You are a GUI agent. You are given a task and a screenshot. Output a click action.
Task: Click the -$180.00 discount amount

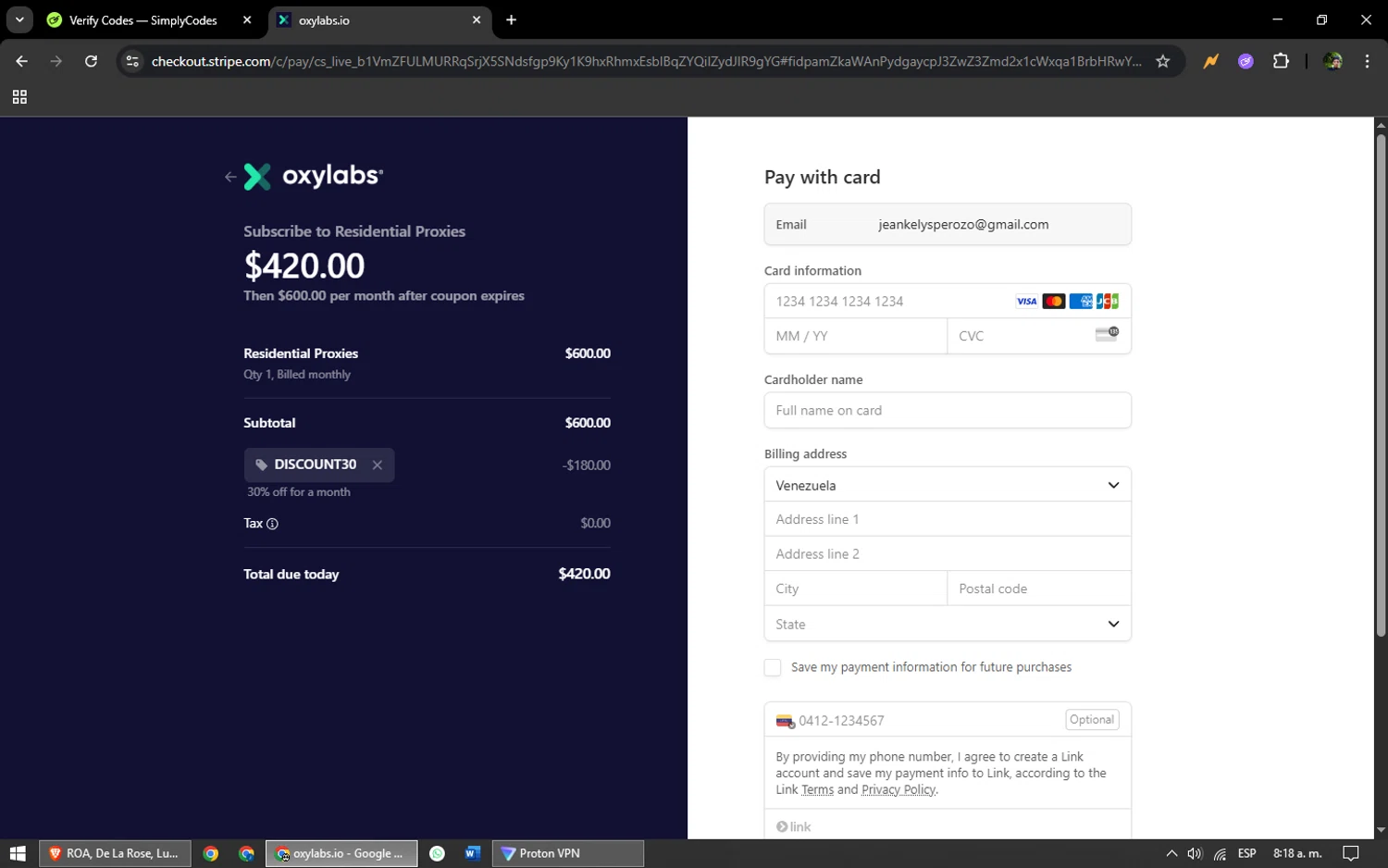click(586, 465)
